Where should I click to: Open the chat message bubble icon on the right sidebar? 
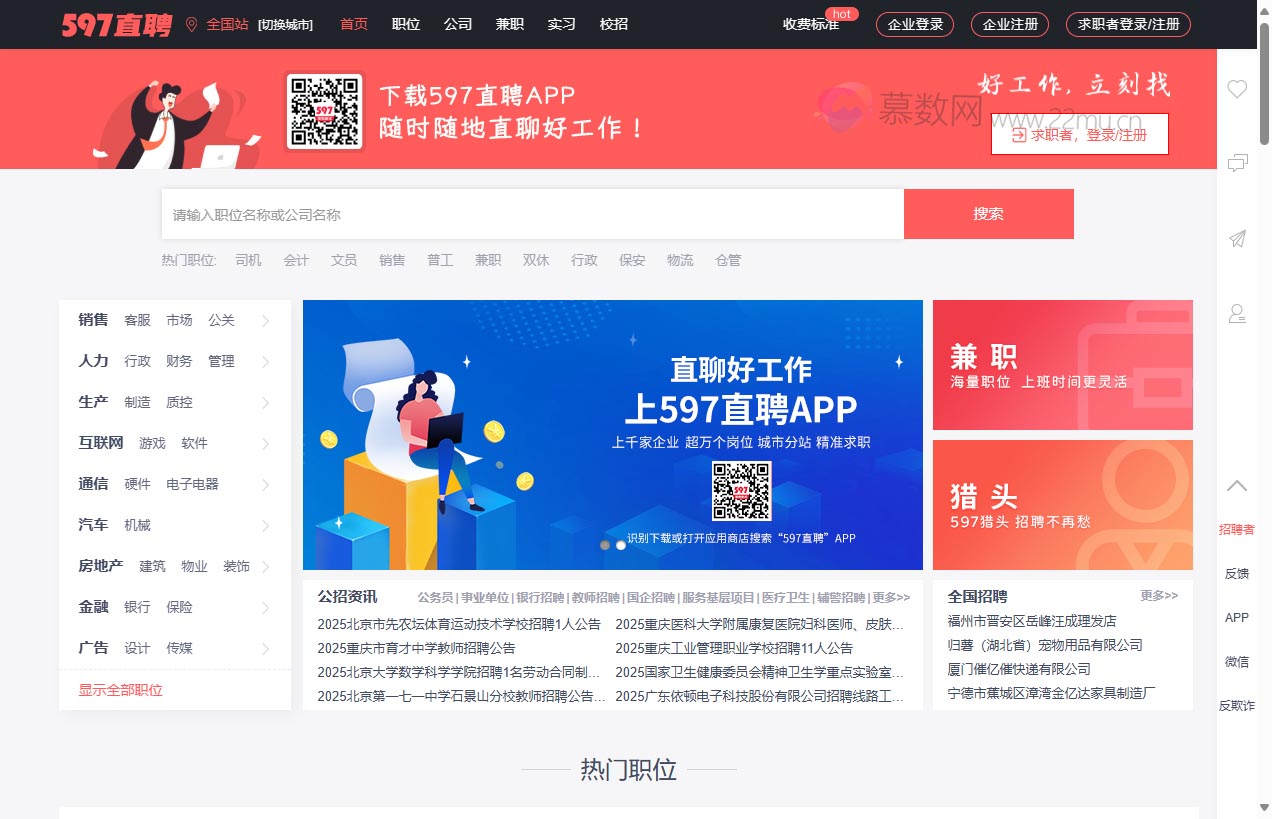1237,161
